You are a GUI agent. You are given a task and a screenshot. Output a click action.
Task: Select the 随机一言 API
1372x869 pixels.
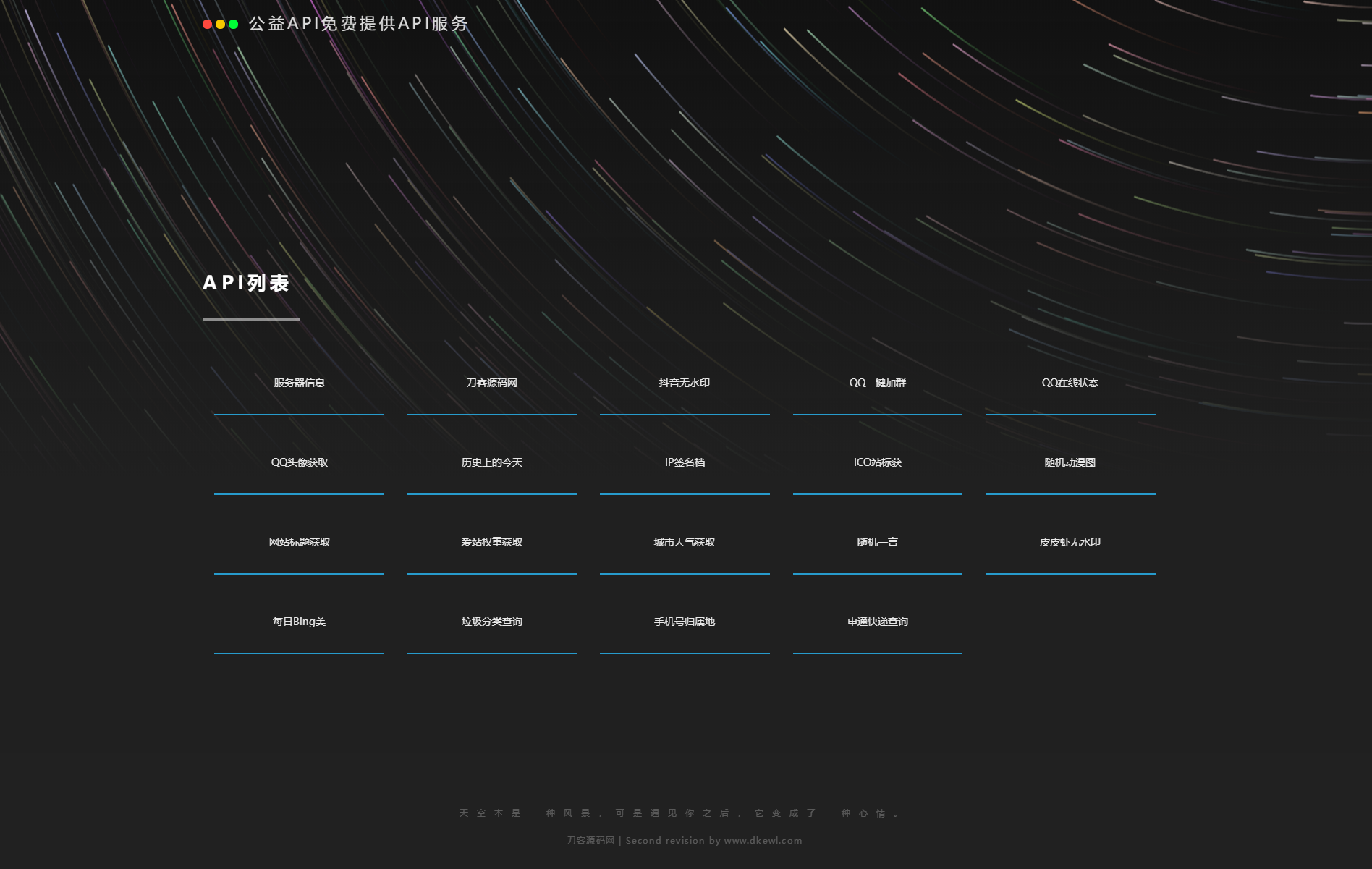point(877,542)
